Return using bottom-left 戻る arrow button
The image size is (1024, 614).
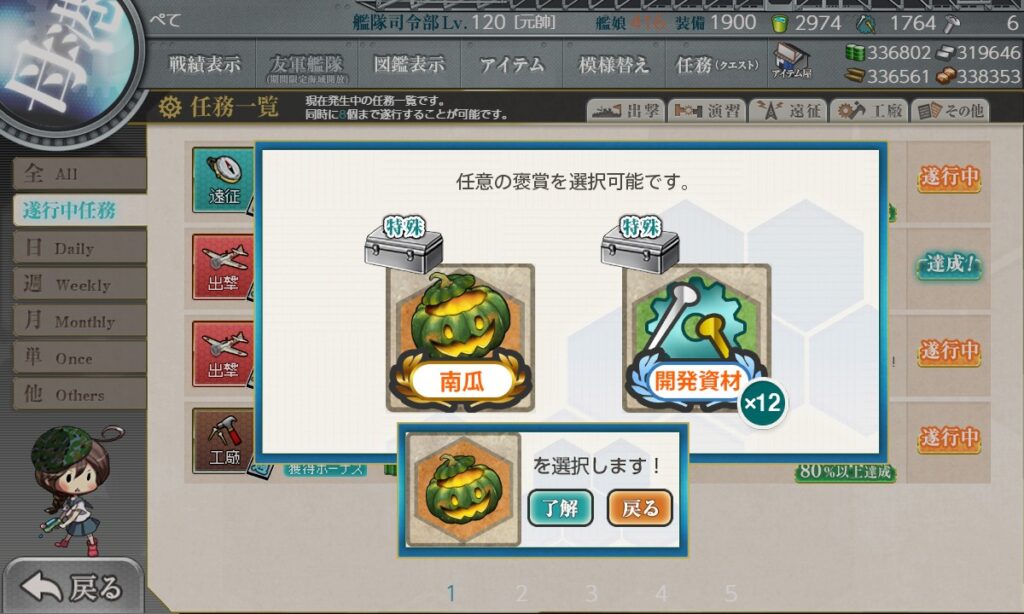(x=72, y=587)
